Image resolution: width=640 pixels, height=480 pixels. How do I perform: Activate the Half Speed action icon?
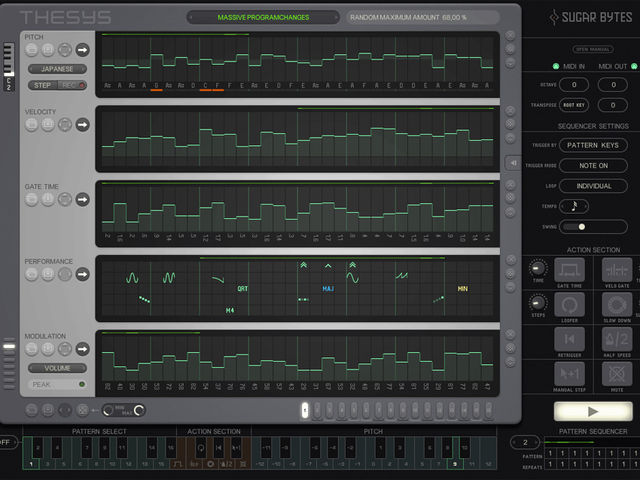click(617, 339)
